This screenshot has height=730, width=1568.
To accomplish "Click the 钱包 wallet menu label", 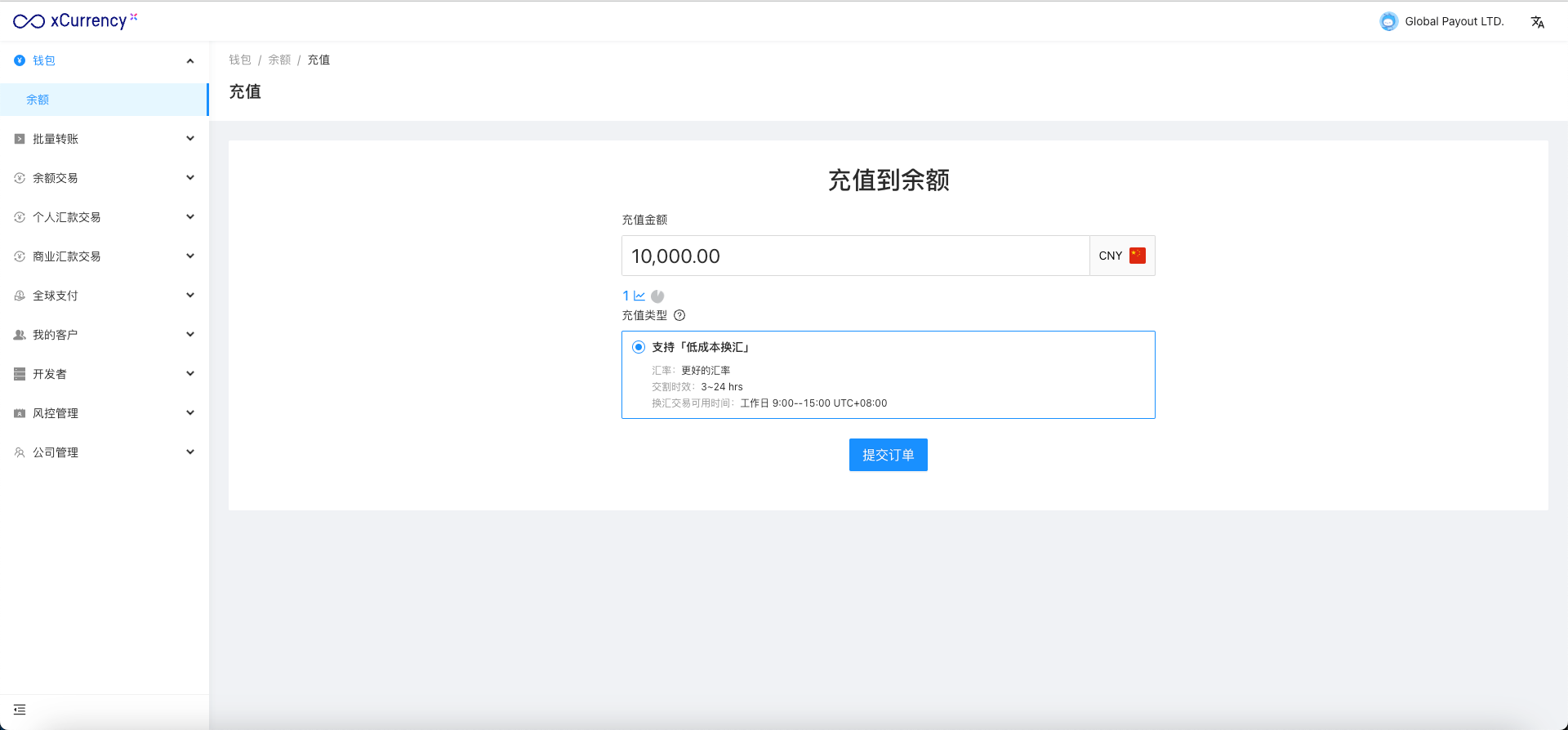I will [x=44, y=60].
